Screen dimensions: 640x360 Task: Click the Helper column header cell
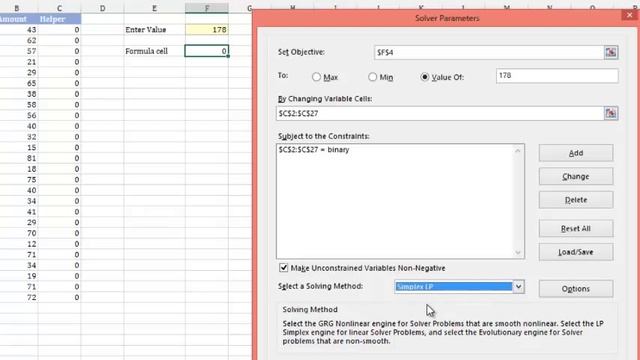click(60, 19)
